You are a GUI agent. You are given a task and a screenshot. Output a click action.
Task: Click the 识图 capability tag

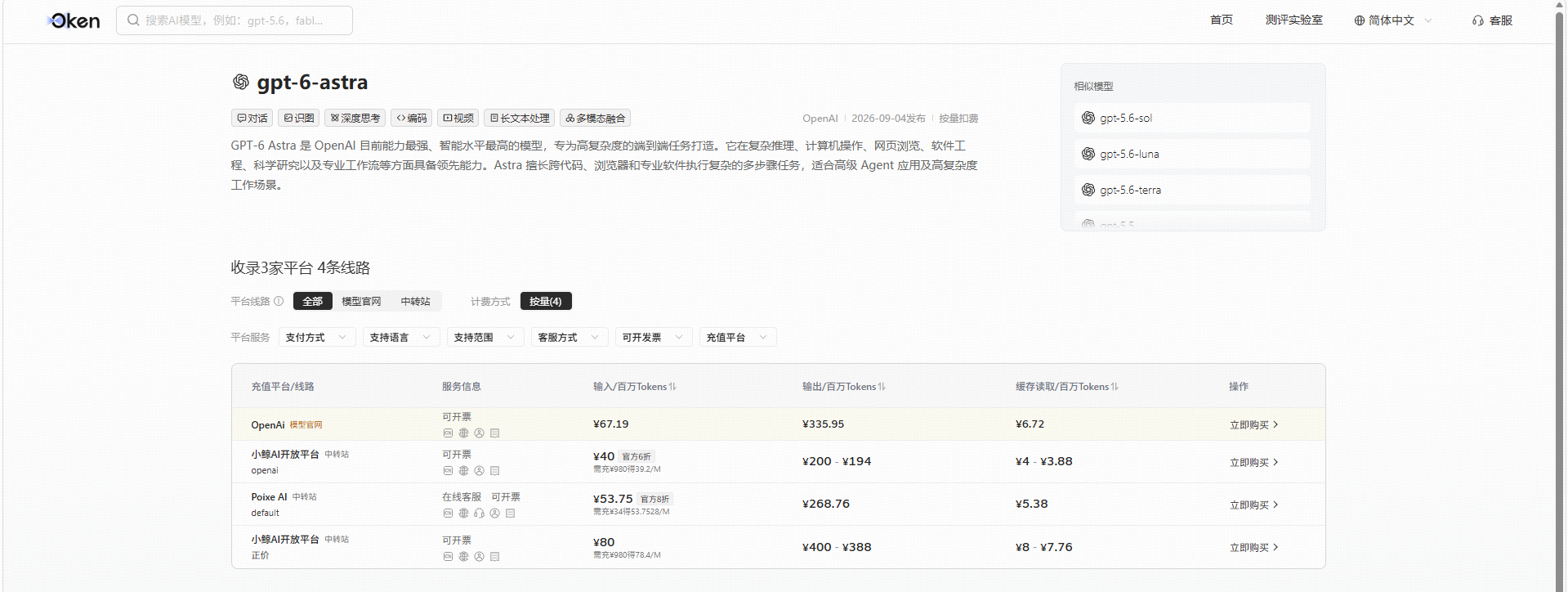pyautogui.click(x=299, y=118)
